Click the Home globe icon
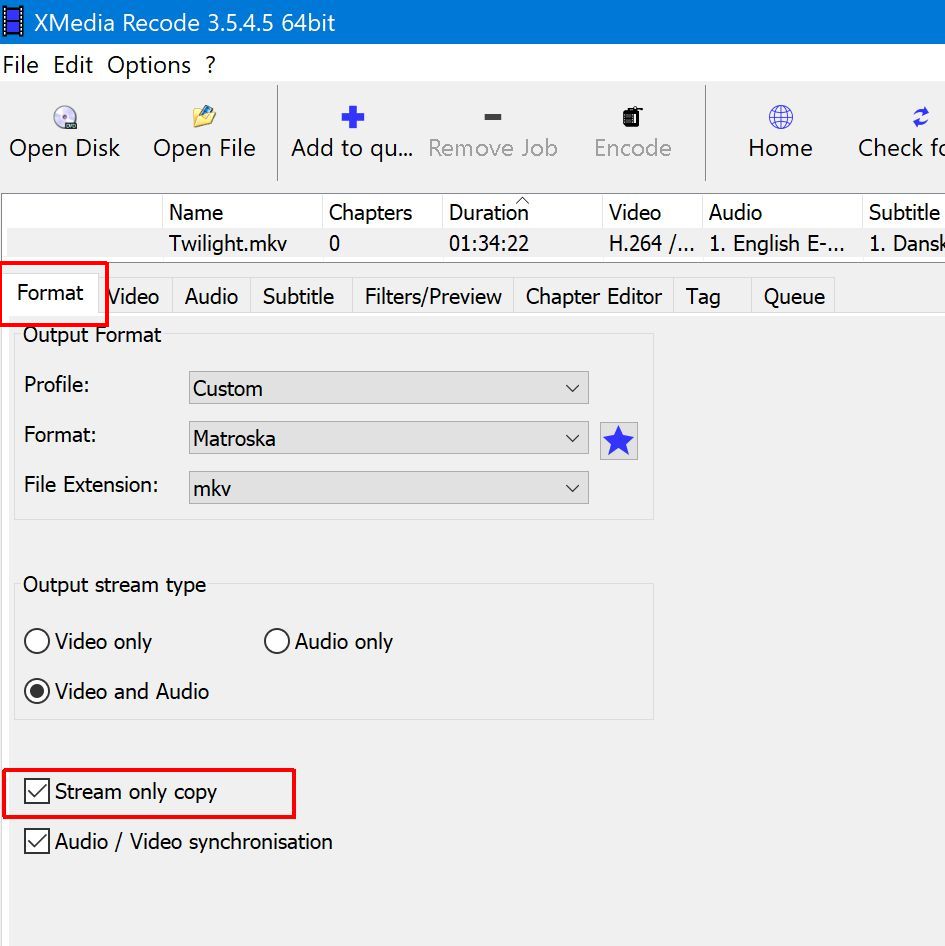The height and width of the screenshot is (946, 945). (780, 117)
